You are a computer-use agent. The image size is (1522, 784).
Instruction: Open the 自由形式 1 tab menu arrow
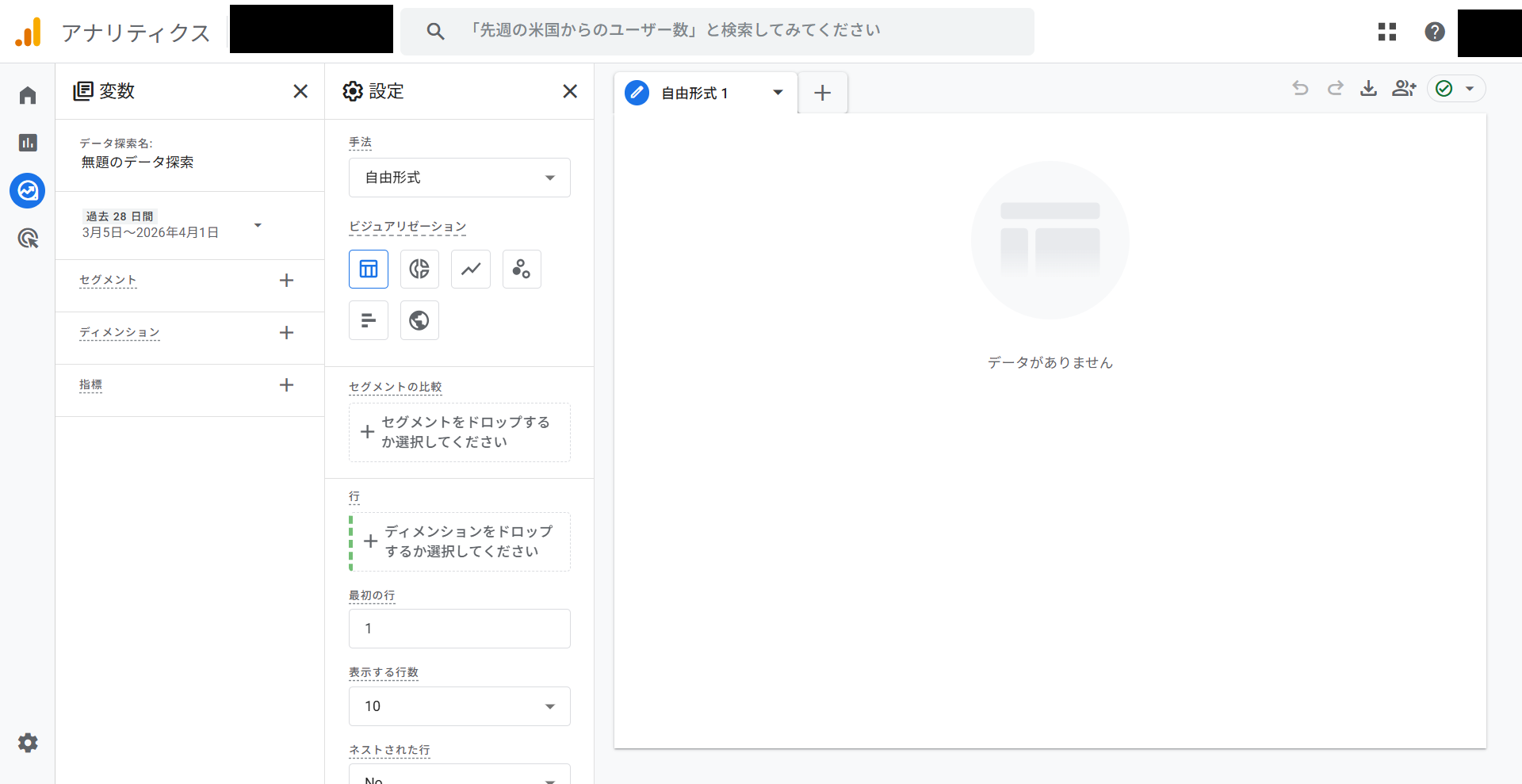(778, 93)
